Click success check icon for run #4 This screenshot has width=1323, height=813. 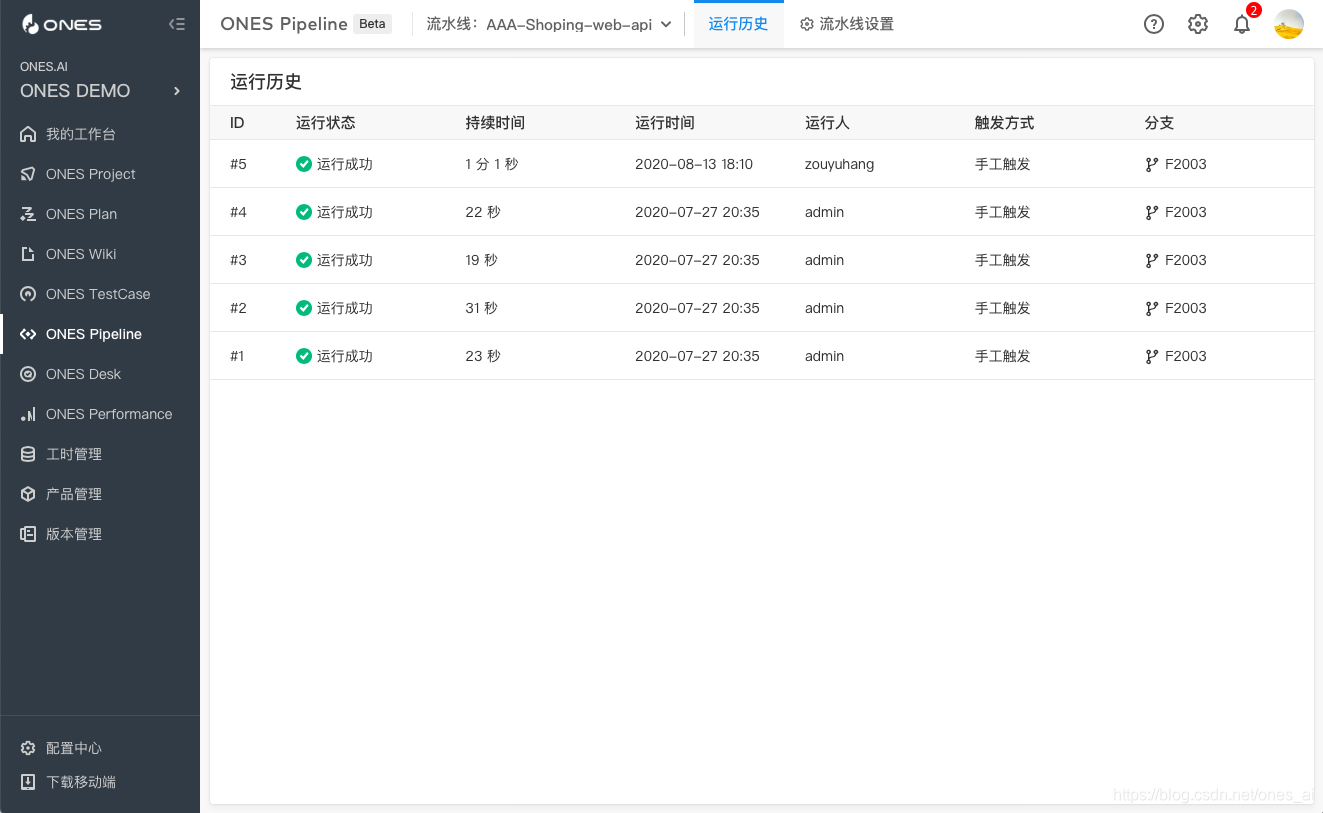[x=304, y=212]
